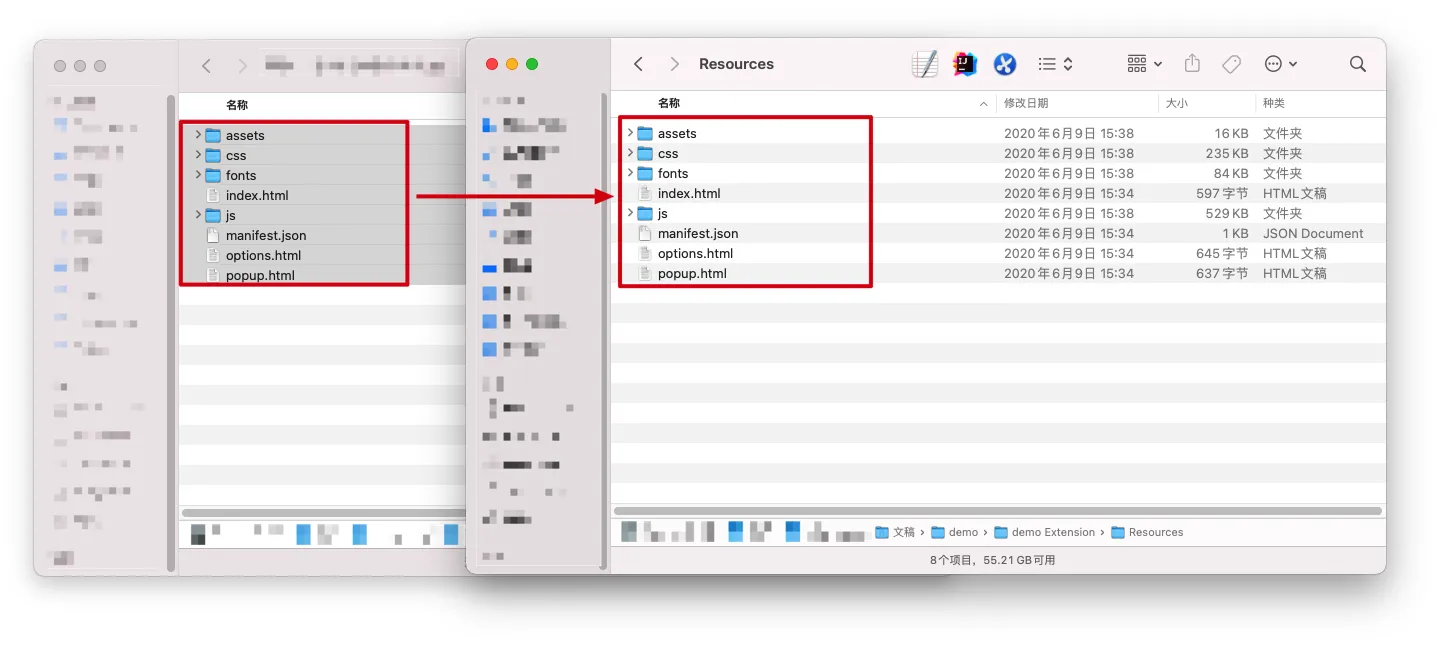
Task: Click the JSON Document kind cell
Action: [x=1313, y=233]
